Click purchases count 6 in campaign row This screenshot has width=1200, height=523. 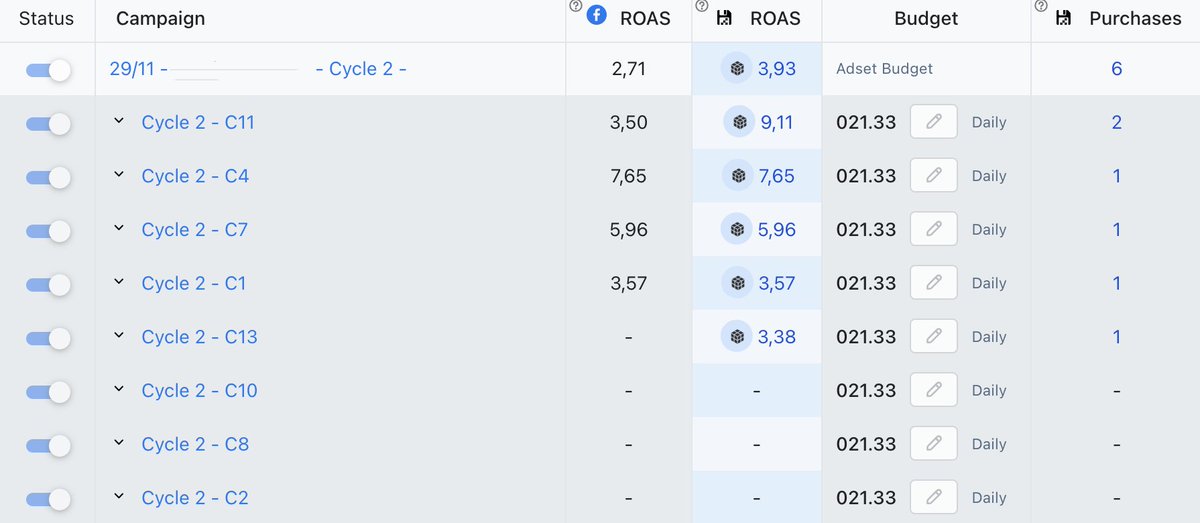(1116, 69)
